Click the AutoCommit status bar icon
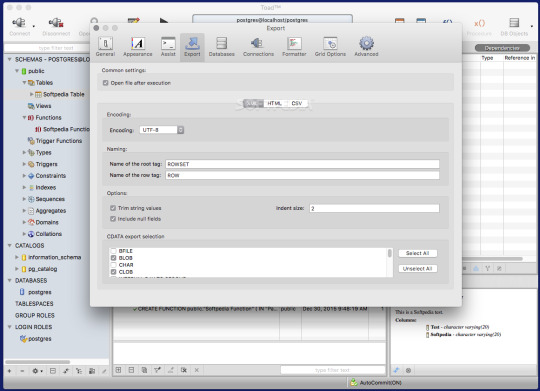 [354, 382]
